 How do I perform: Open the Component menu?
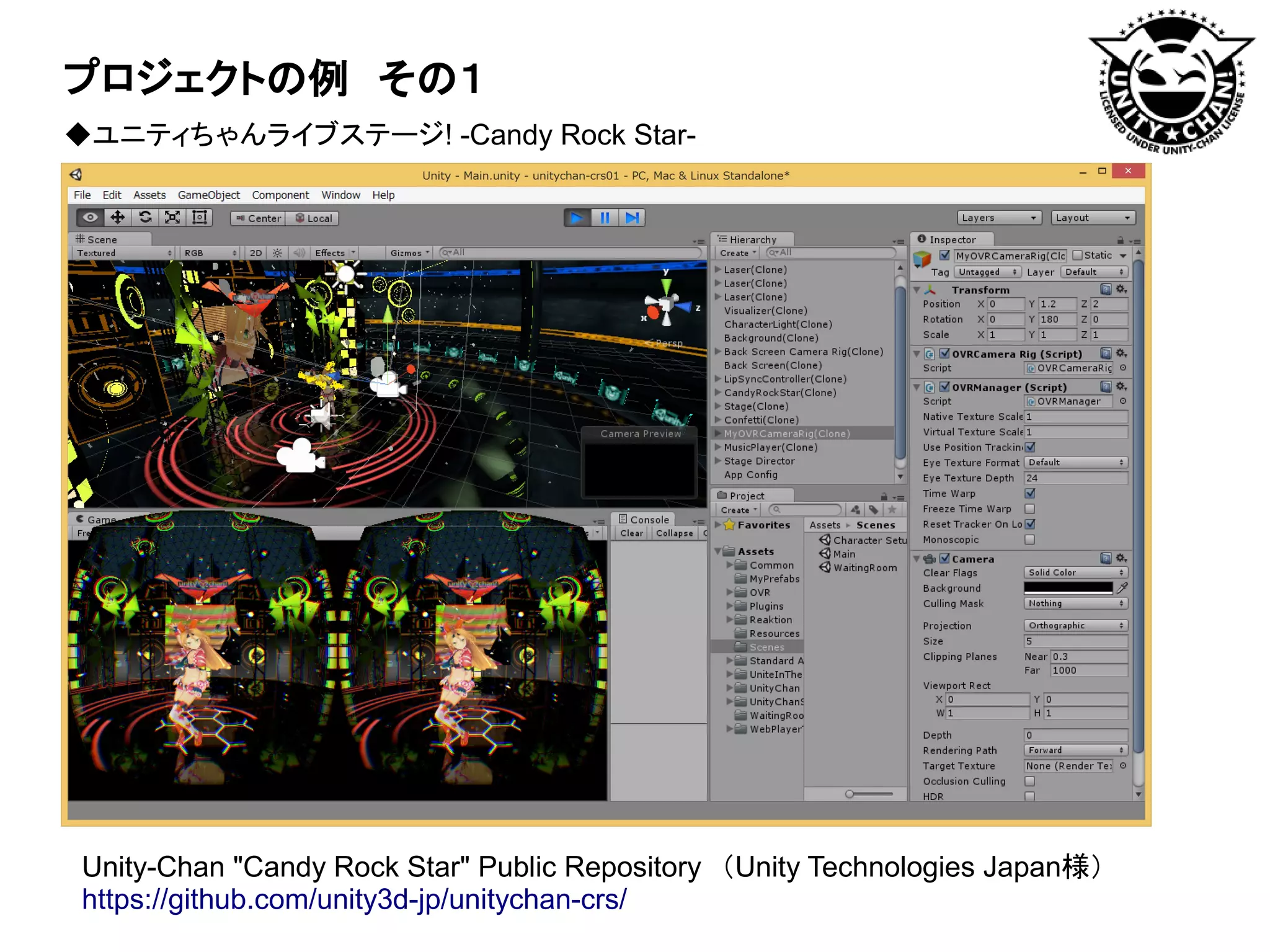pos(280,195)
